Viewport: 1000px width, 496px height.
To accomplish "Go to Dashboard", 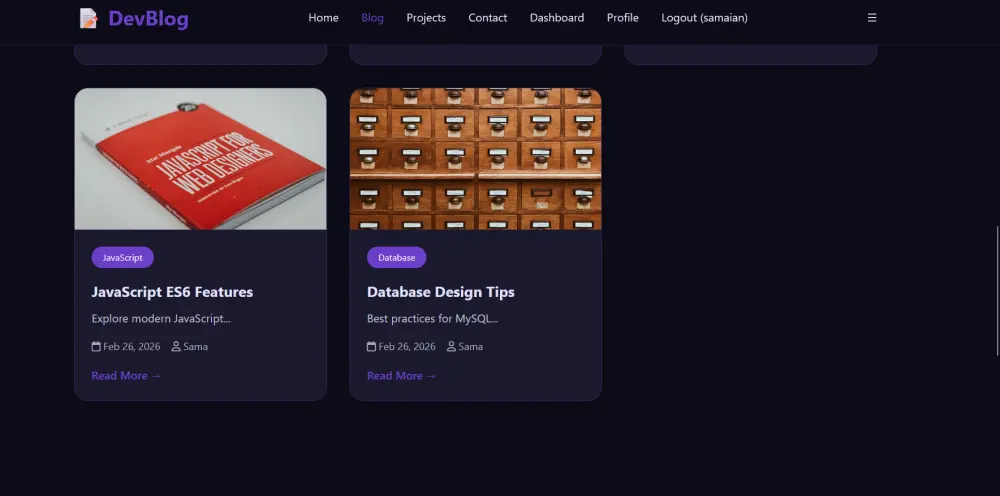I will (x=557, y=18).
